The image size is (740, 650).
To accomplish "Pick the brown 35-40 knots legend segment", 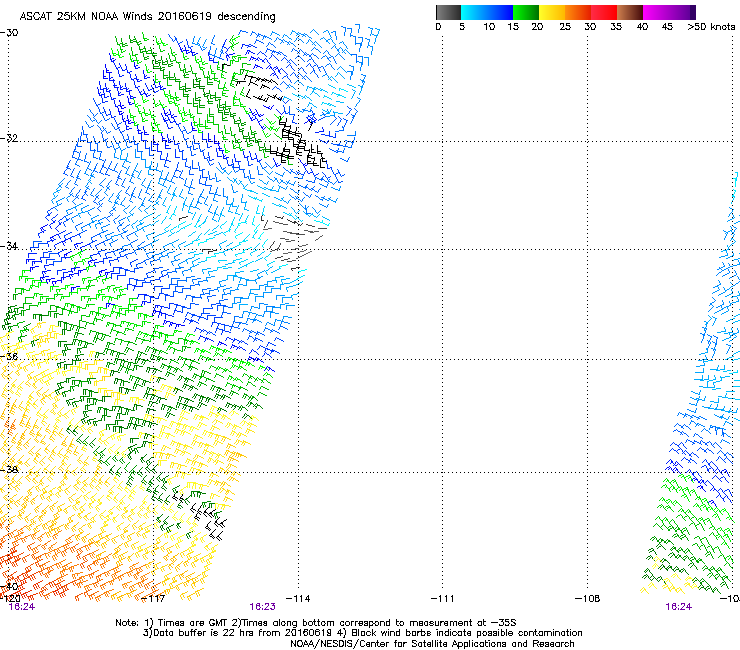I will pos(630,12).
